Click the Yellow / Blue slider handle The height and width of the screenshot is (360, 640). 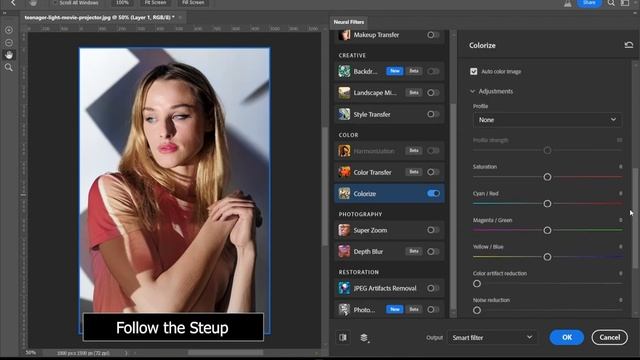[547, 257]
